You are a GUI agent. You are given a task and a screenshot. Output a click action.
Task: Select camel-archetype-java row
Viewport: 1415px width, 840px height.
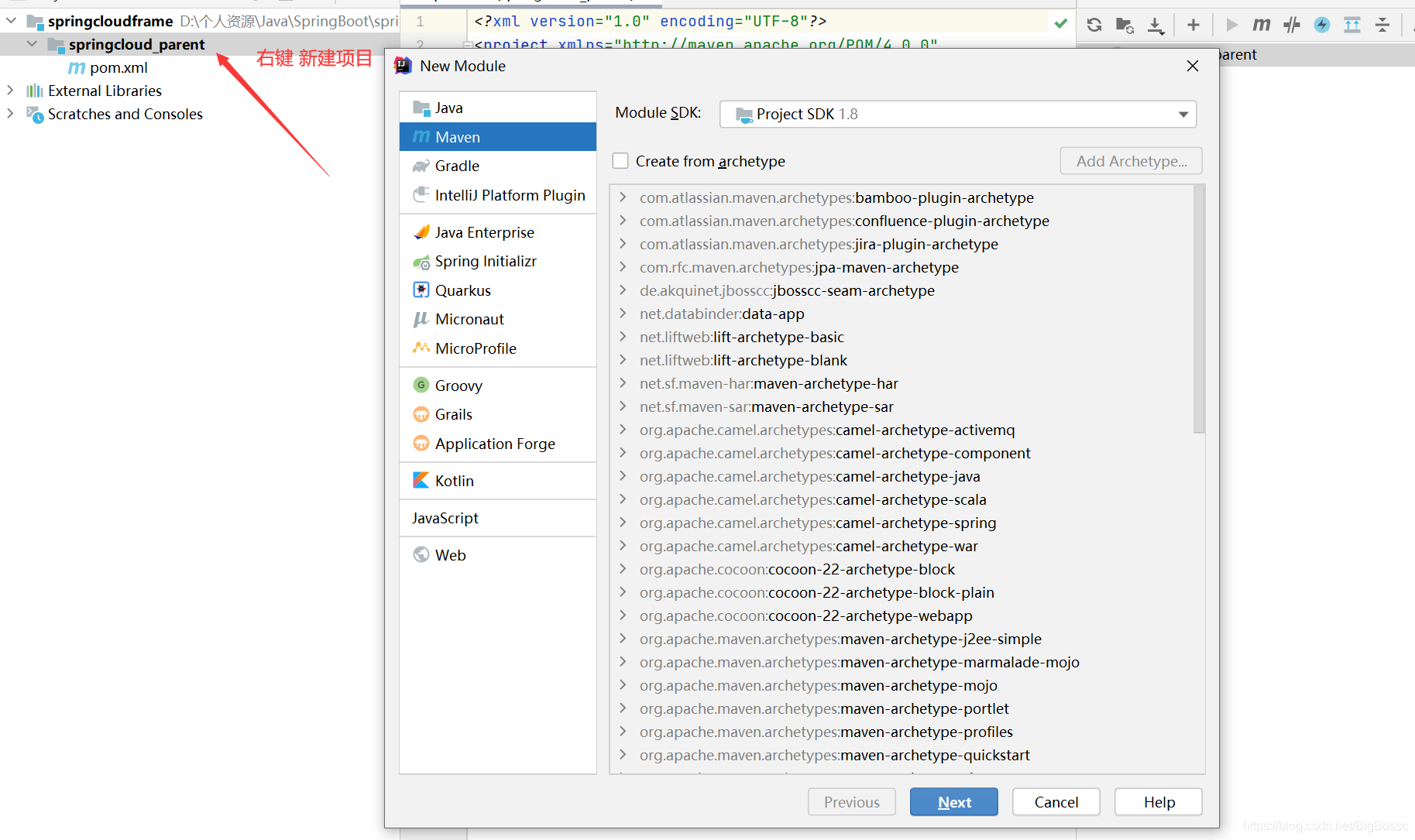902,476
